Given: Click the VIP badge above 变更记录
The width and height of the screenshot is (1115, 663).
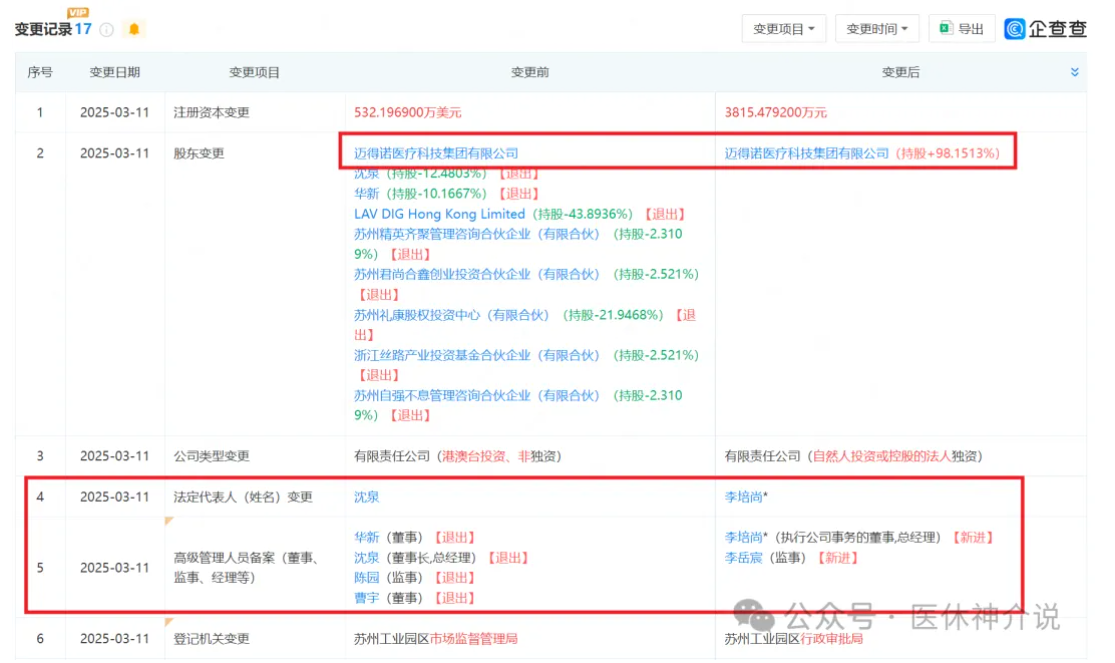Looking at the screenshot, I should click(x=78, y=12).
